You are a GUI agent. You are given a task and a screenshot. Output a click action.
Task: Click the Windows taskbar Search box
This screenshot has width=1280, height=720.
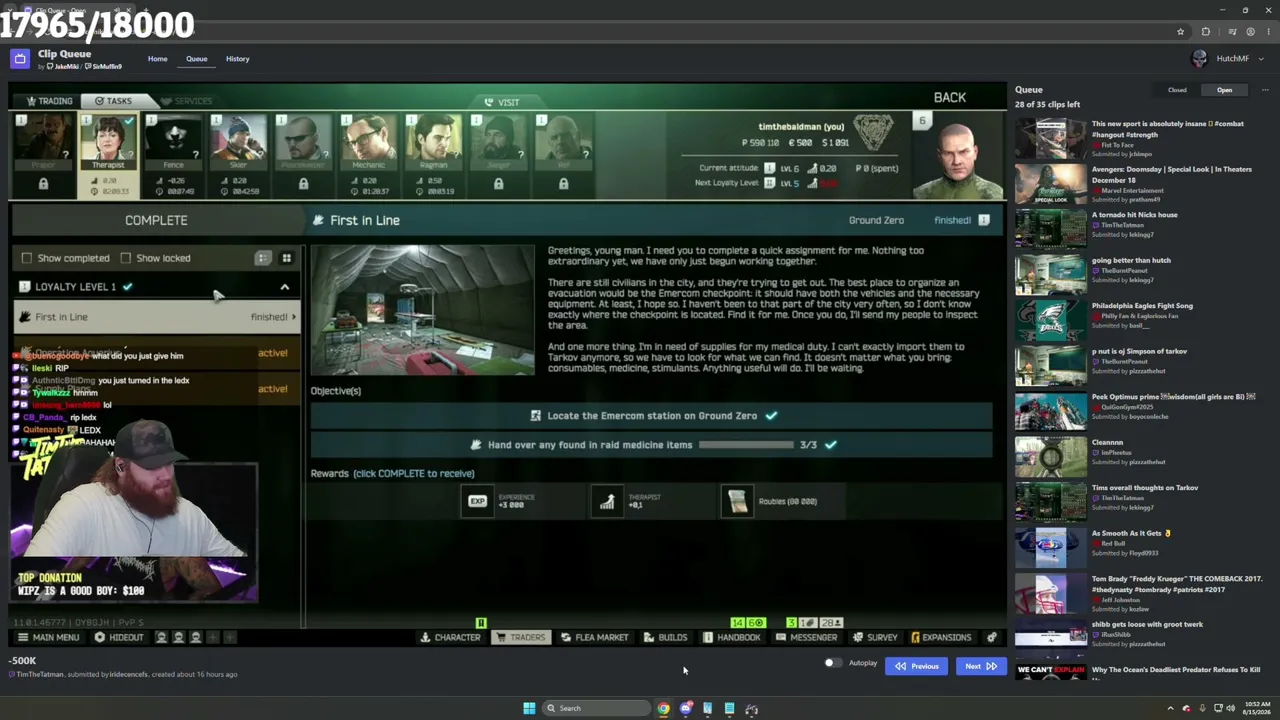pos(597,708)
